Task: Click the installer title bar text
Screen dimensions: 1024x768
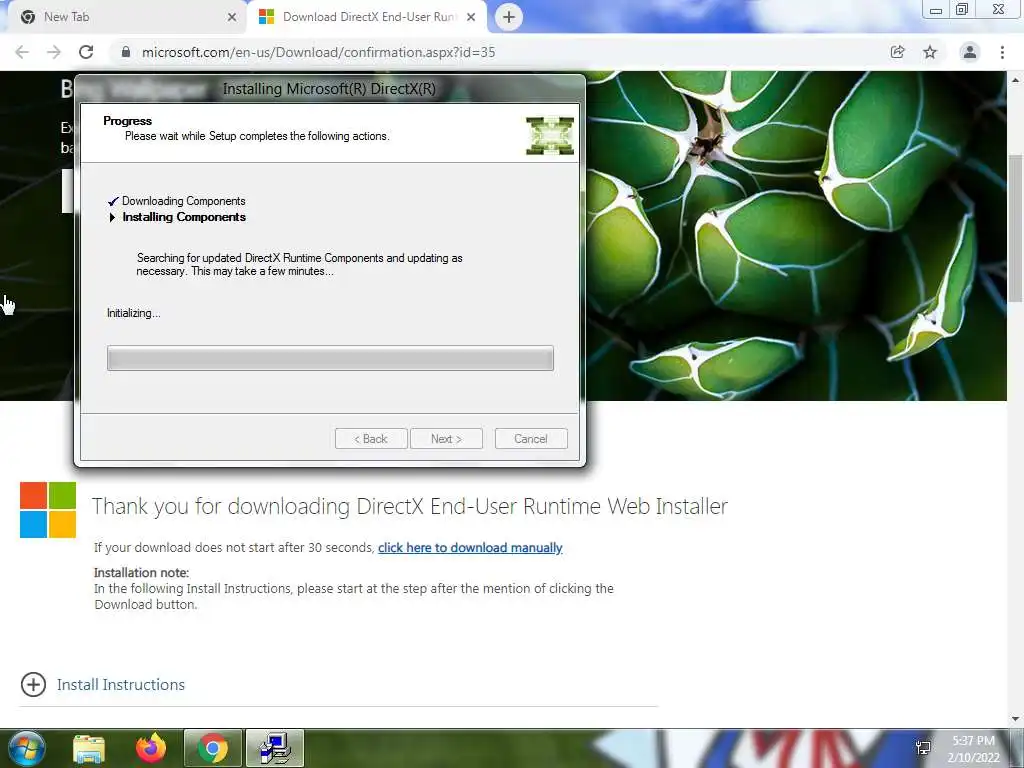Action: pos(329,89)
